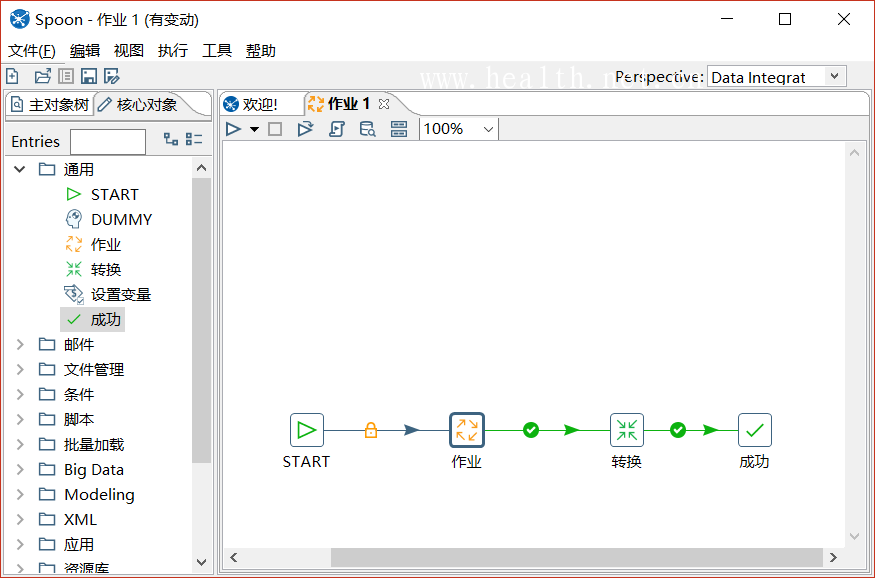Select the 成功 node on the canvas
The height and width of the screenshot is (578, 875).
tap(755, 430)
